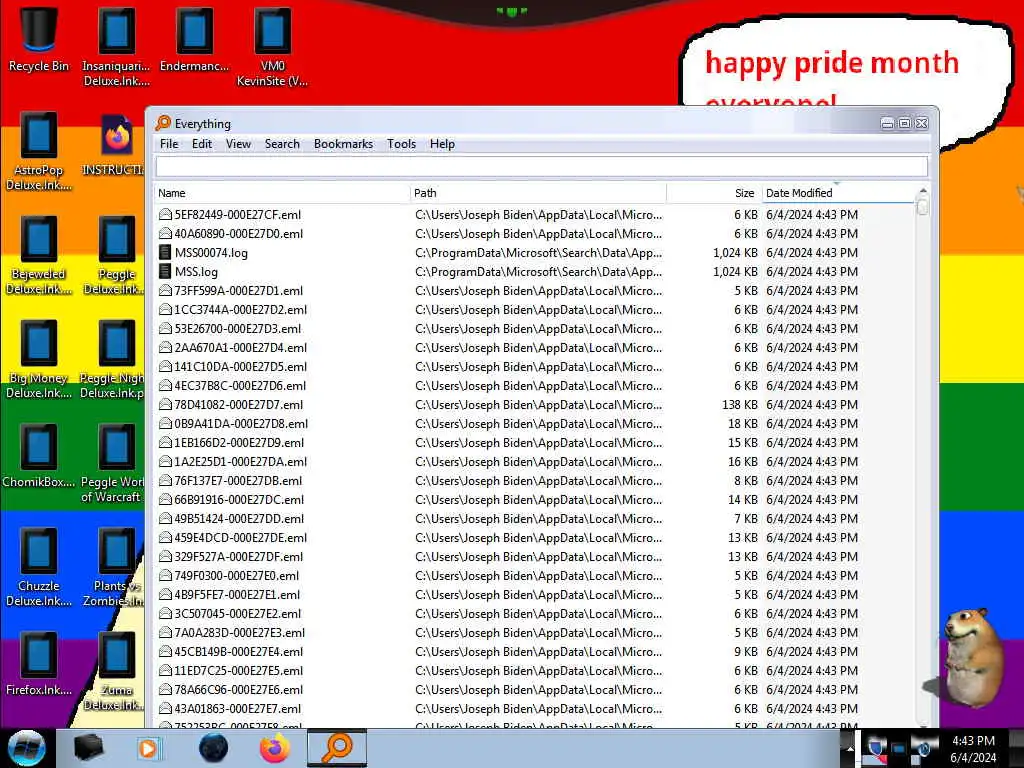Screen dimensions: 1024x768
Task: Open the Edit menu
Action: point(202,144)
